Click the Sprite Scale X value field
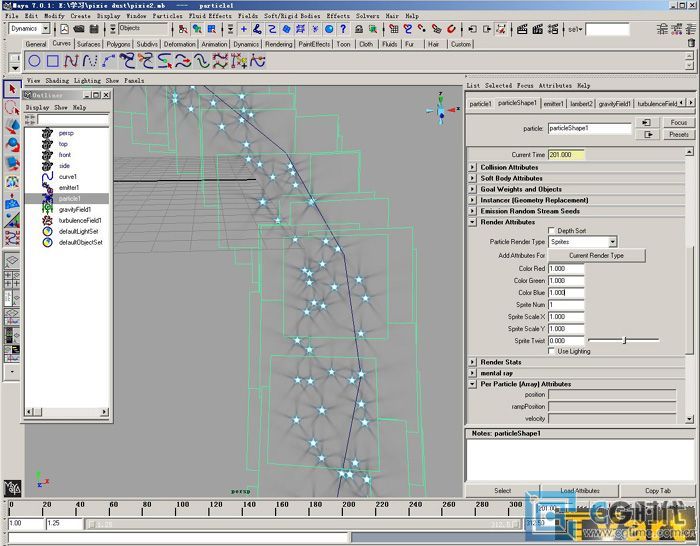The height and width of the screenshot is (546, 700). coord(566,317)
